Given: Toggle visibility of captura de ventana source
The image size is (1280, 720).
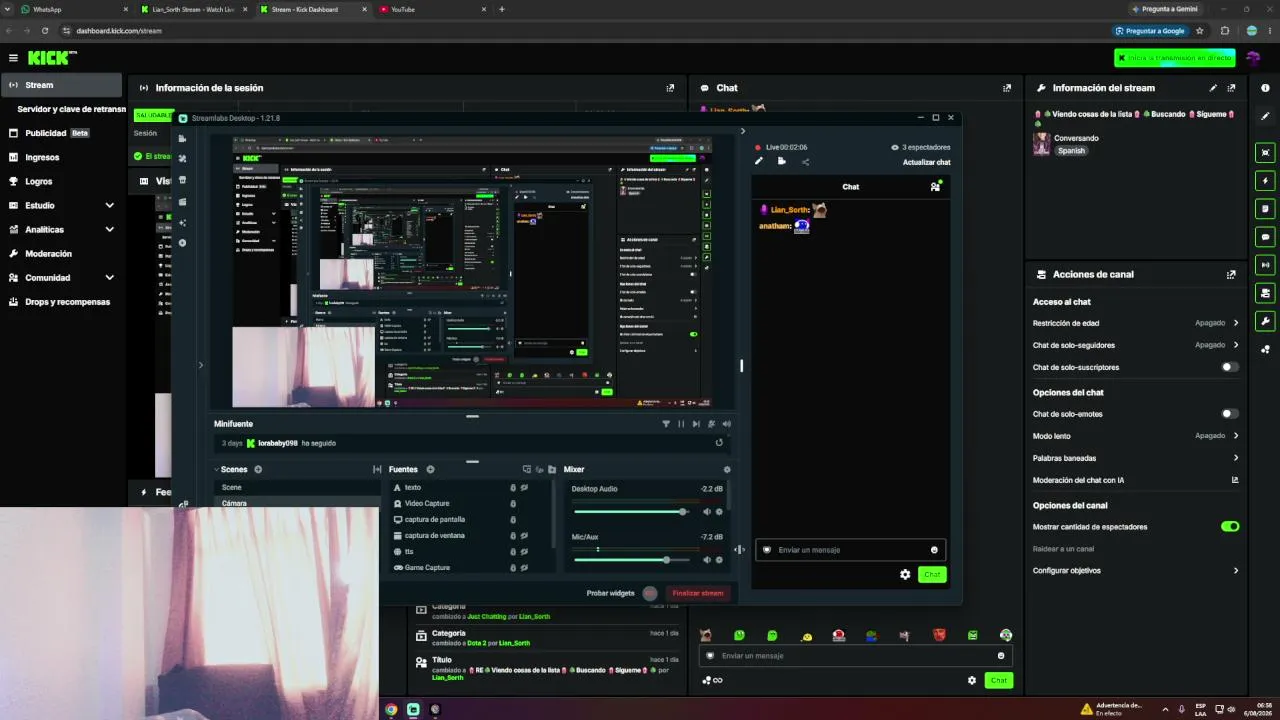Looking at the screenshot, I should [524, 535].
